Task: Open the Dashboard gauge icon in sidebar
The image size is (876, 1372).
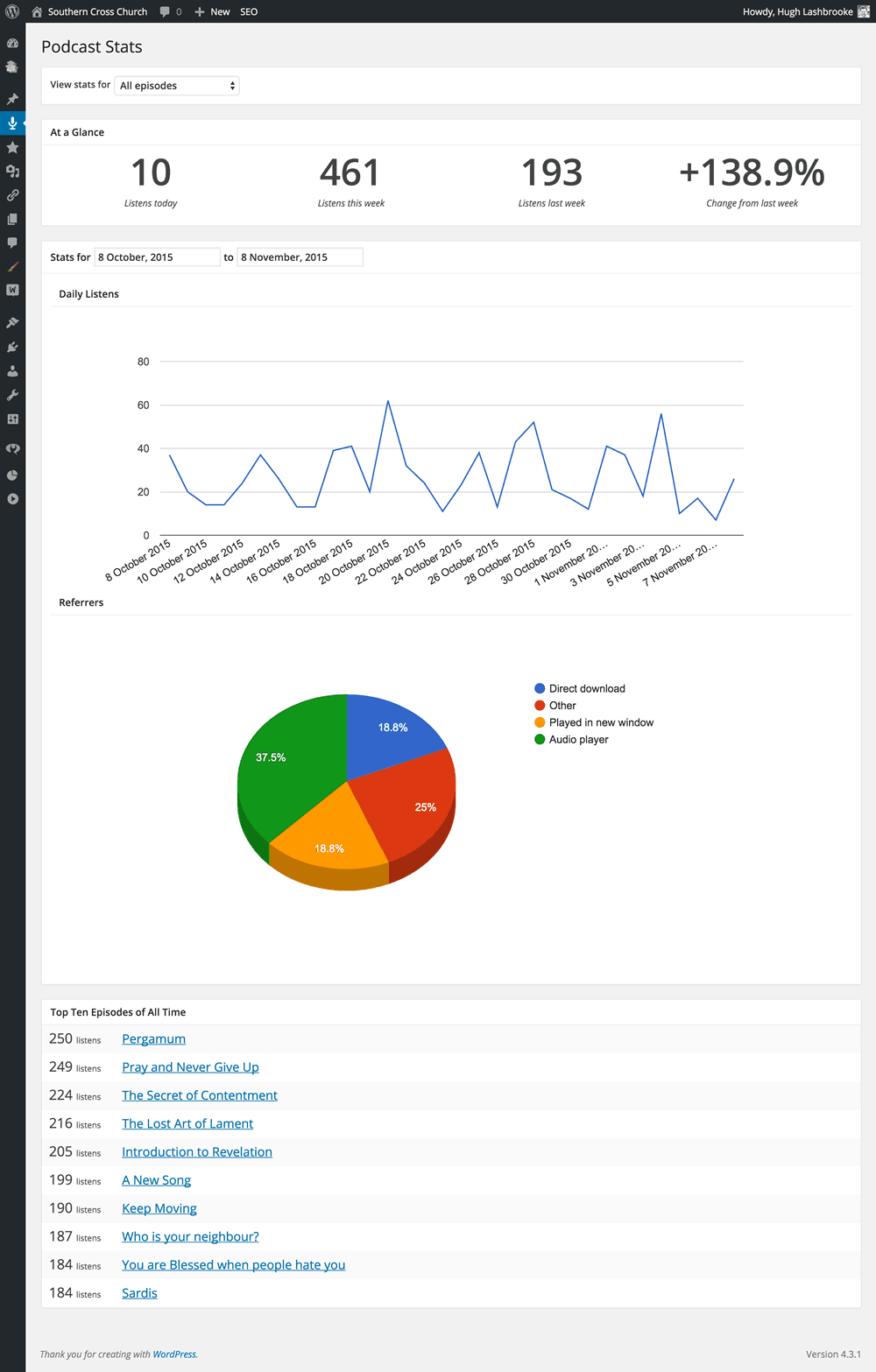Action: pos(12,43)
